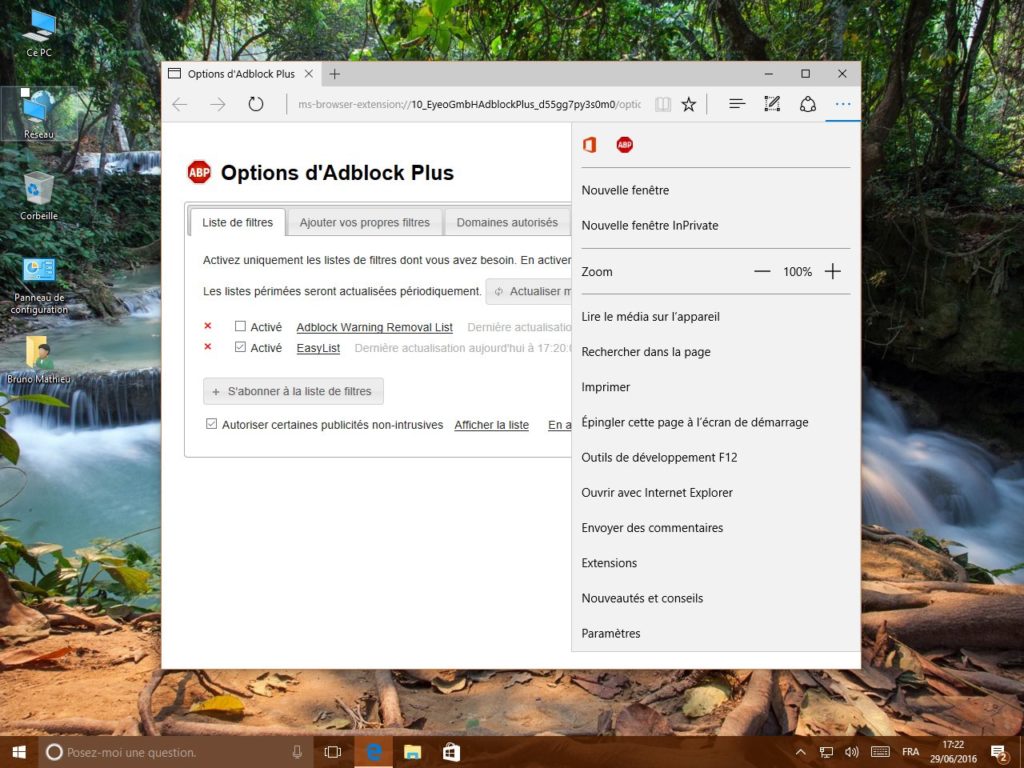Refresh the page with reload icon
Image resolution: width=1024 pixels, height=768 pixels.
(x=255, y=104)
